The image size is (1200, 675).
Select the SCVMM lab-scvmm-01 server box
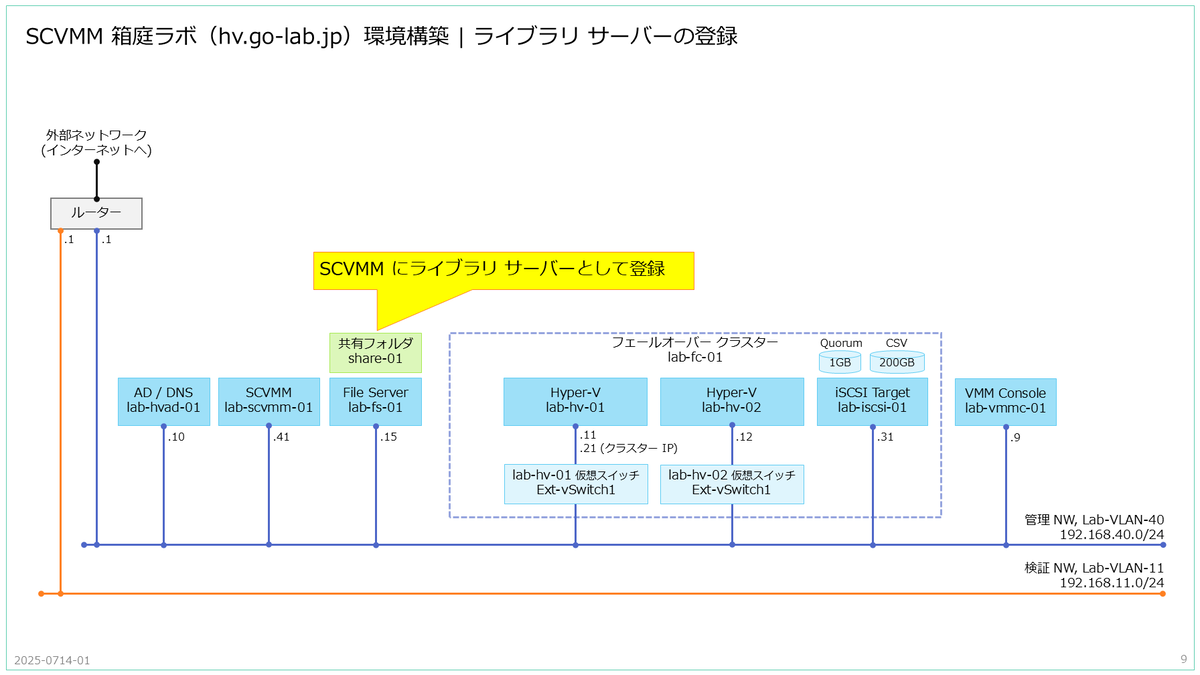pos(269,401)
